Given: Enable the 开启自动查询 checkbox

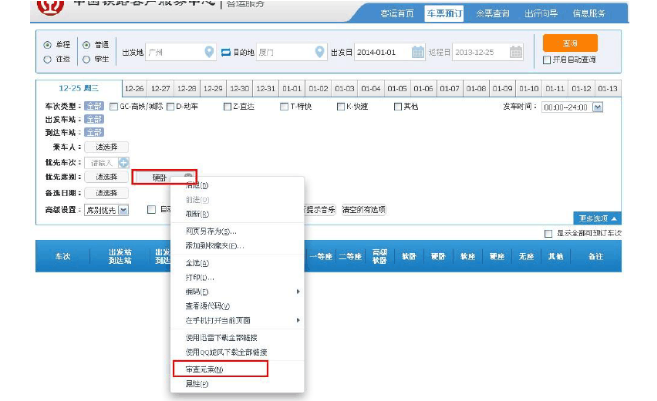Looking at the screenshot, I should (x=545, y=60).
